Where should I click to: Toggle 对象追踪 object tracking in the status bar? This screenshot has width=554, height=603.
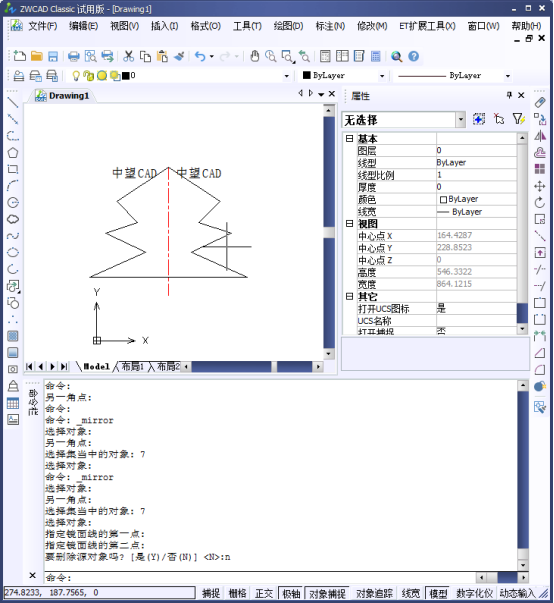(374, 593)
